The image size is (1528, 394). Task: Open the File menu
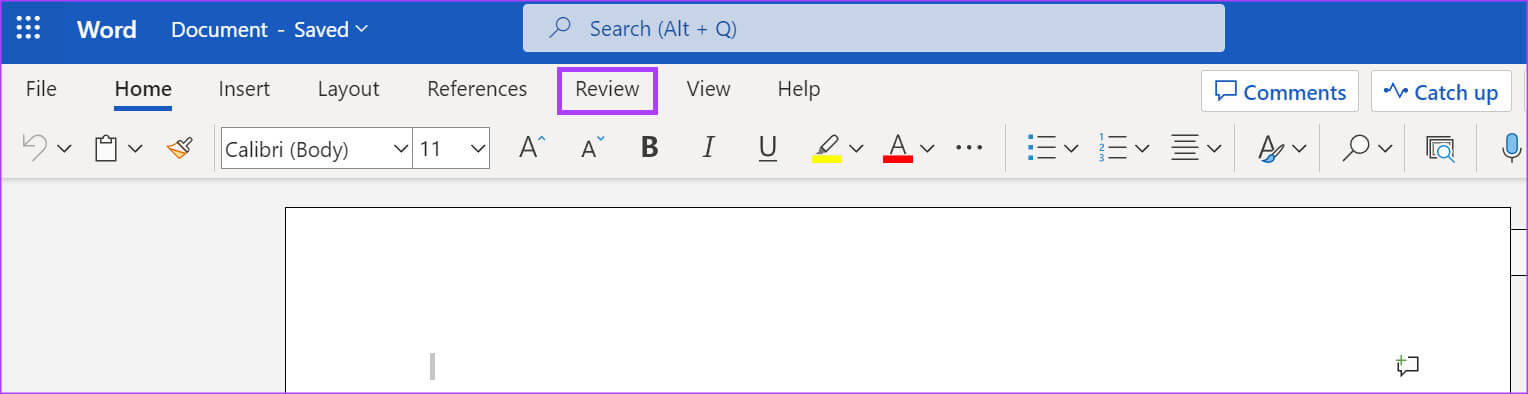point(41,89)
